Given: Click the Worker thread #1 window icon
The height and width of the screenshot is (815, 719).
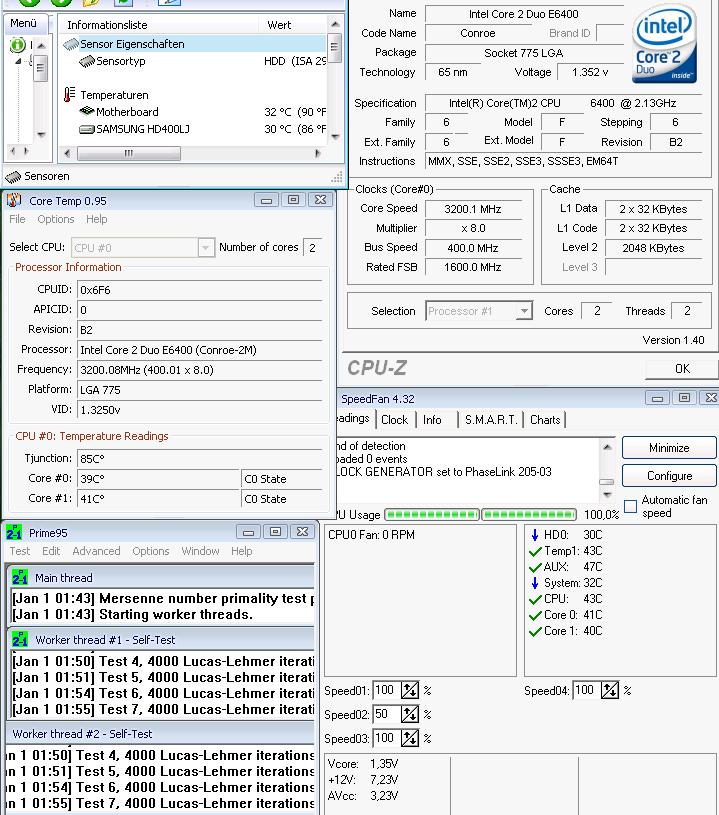Looking at the screenshot, I should click(20, 639).
